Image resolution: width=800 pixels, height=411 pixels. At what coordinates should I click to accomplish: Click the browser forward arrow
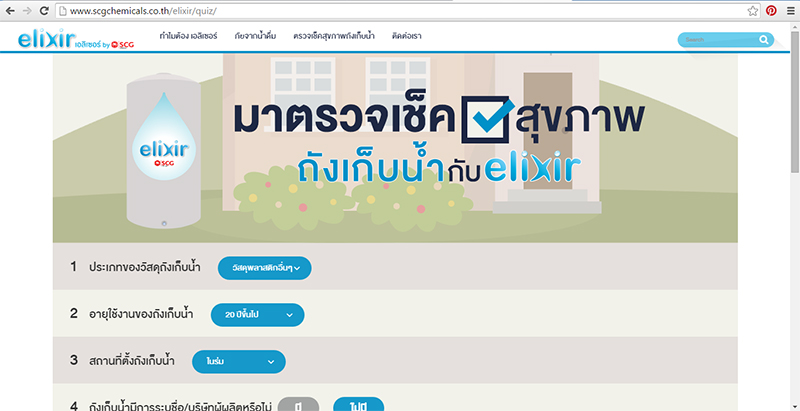click(x=25, y=10)
